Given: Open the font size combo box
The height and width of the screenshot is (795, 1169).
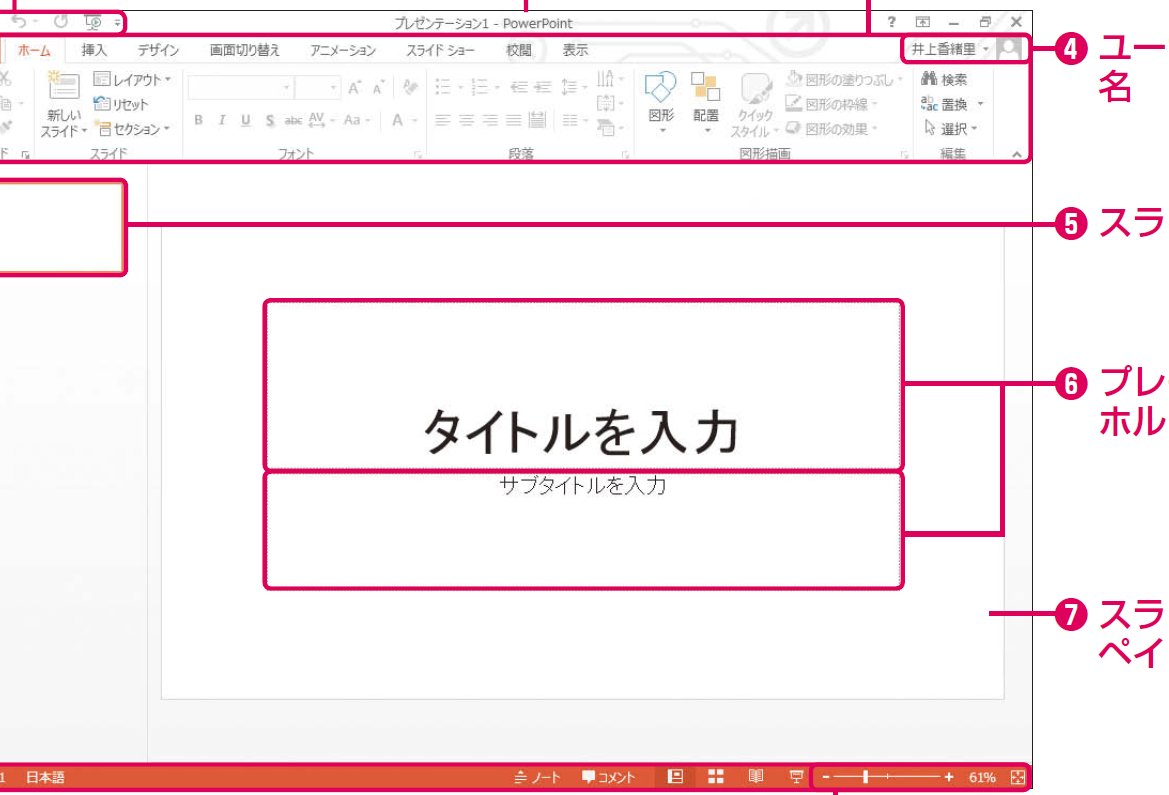Looking at the screenshot, I should [x=317, y=87].
